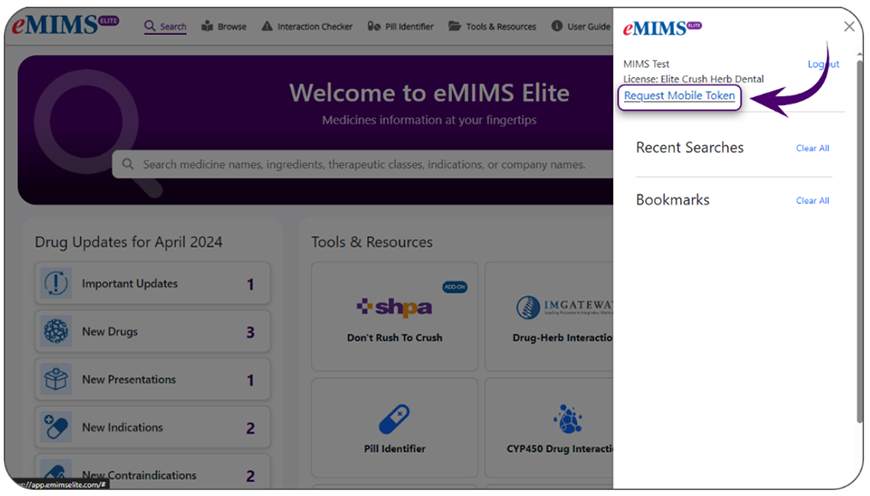Clear All recent searches
Image resolution: width=870 pixels, height=496 pixels.
[x=812, y=148]
